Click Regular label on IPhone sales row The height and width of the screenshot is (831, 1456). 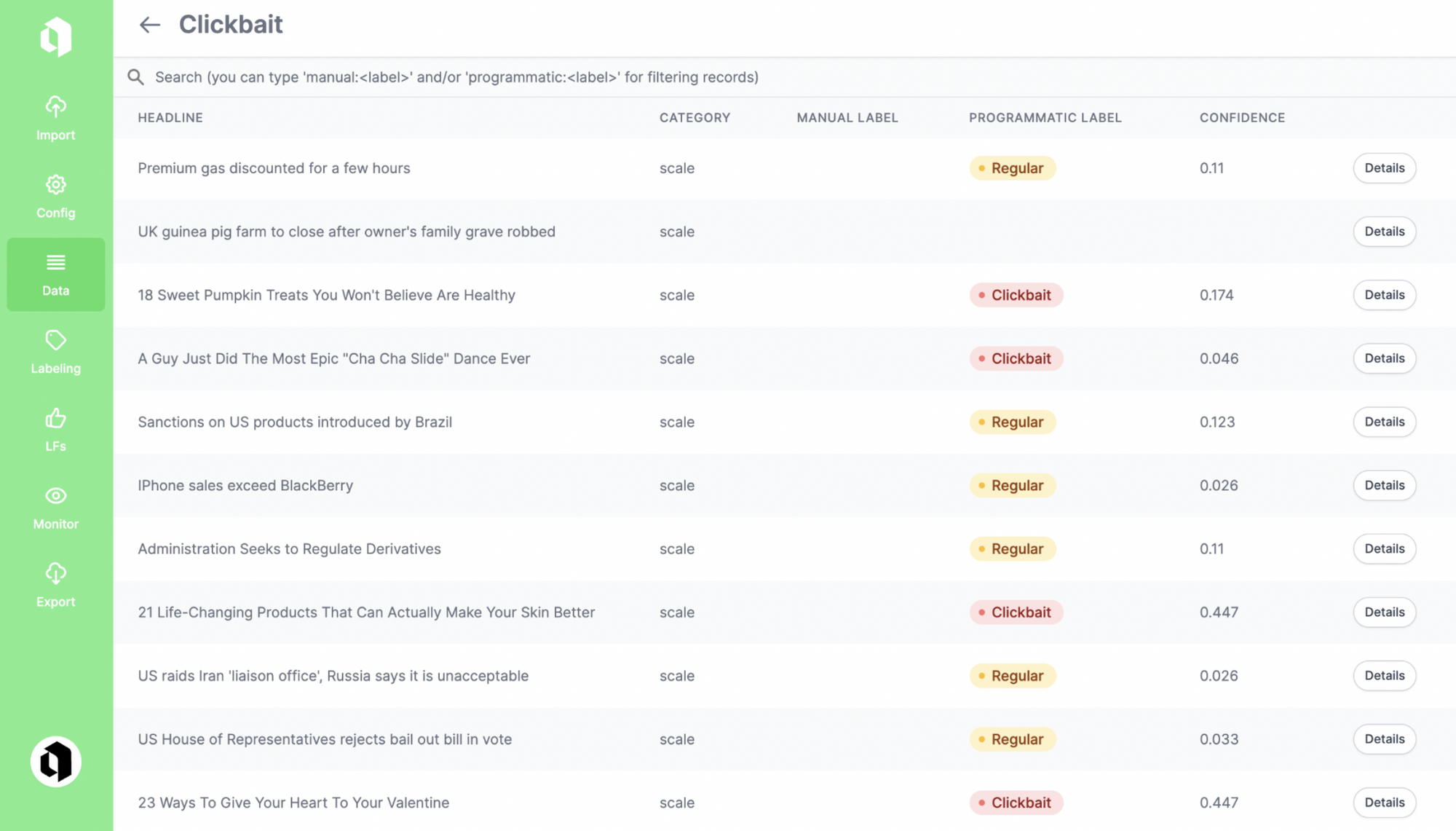tap(1012, 485)
